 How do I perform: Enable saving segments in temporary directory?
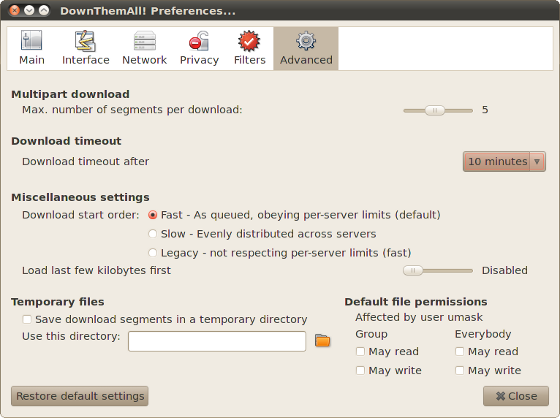[27, 319]
